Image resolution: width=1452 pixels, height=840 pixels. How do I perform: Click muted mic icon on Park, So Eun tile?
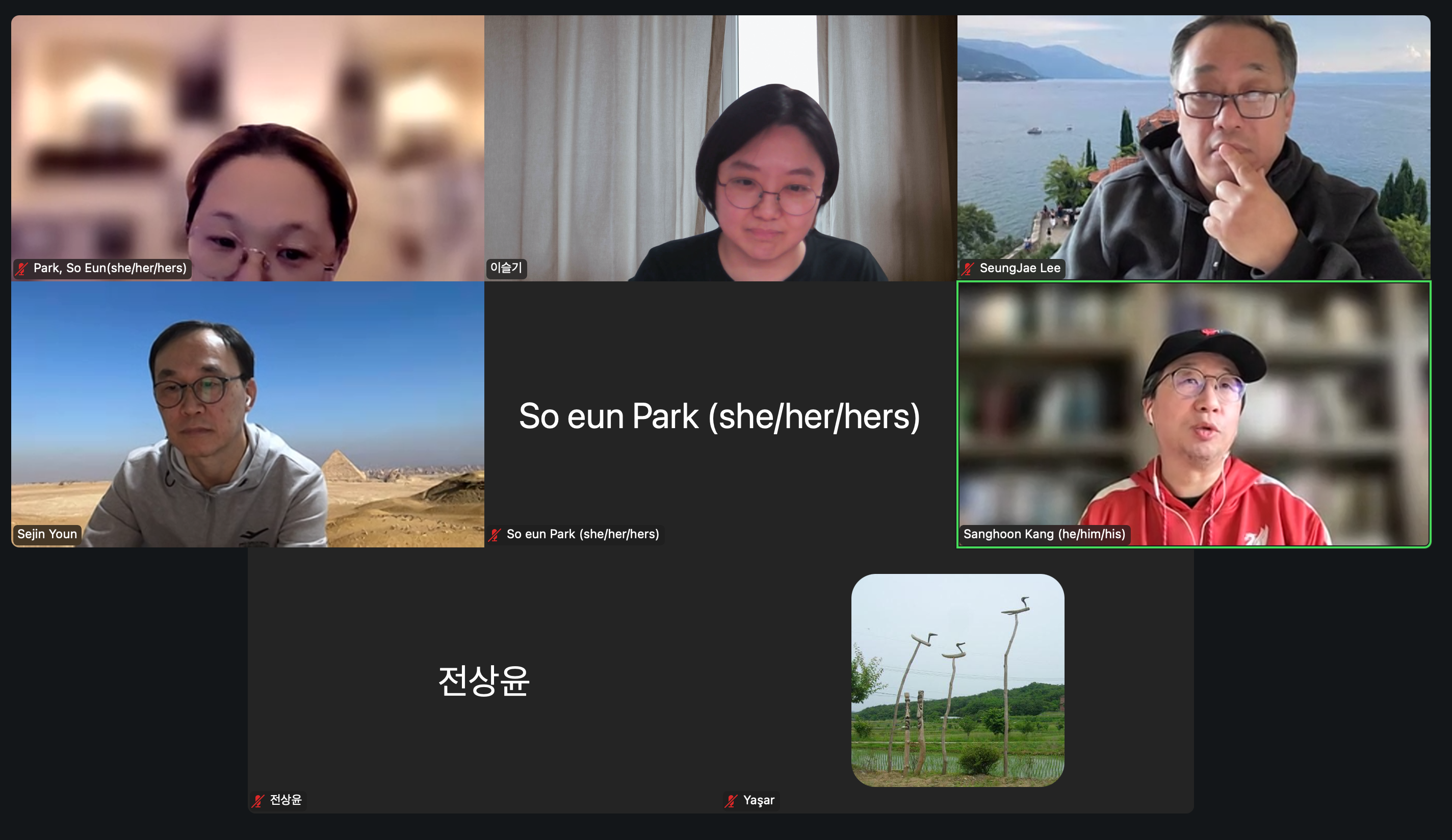coord(22,269)
